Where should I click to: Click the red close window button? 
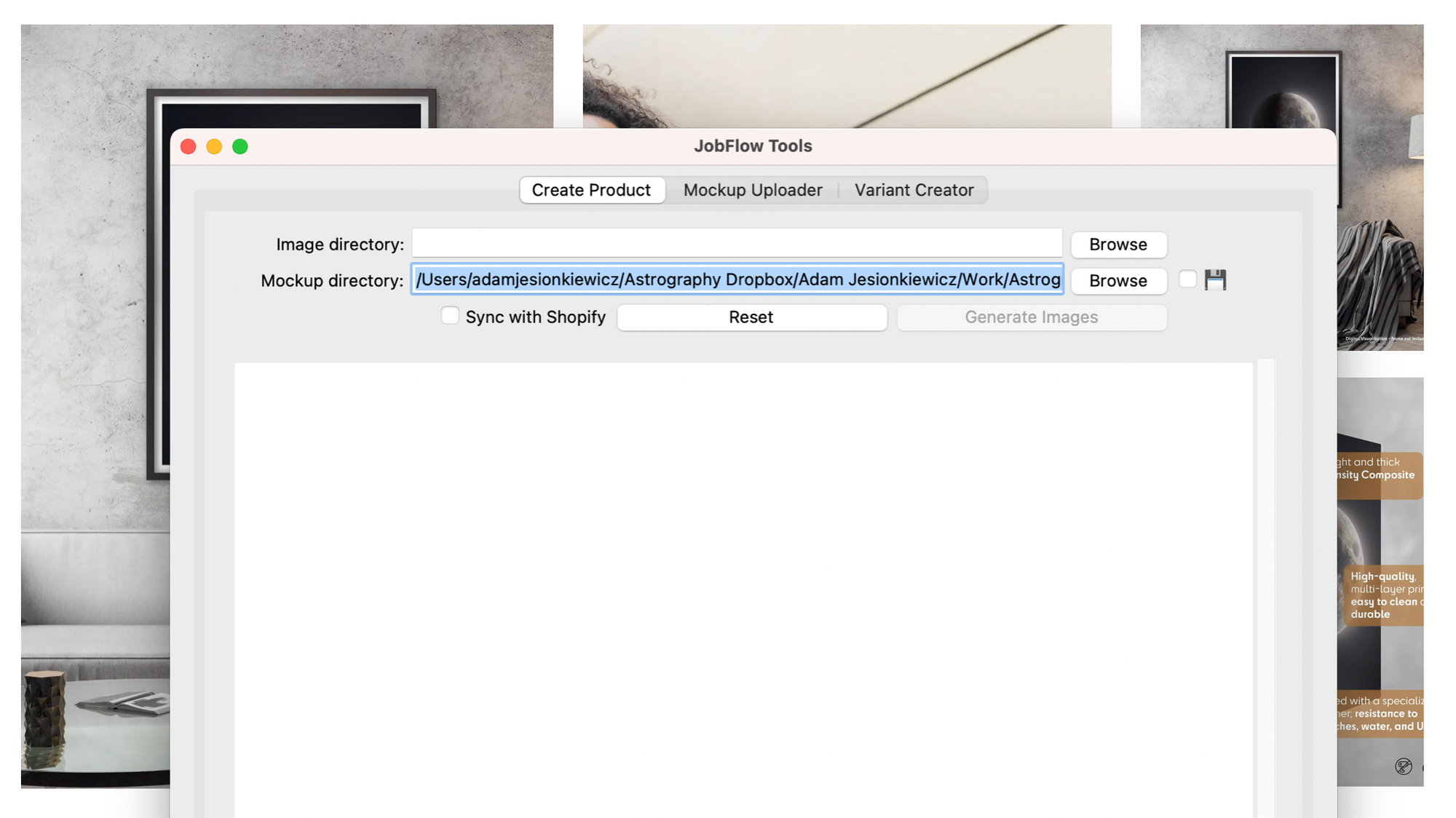pos(189,147)
